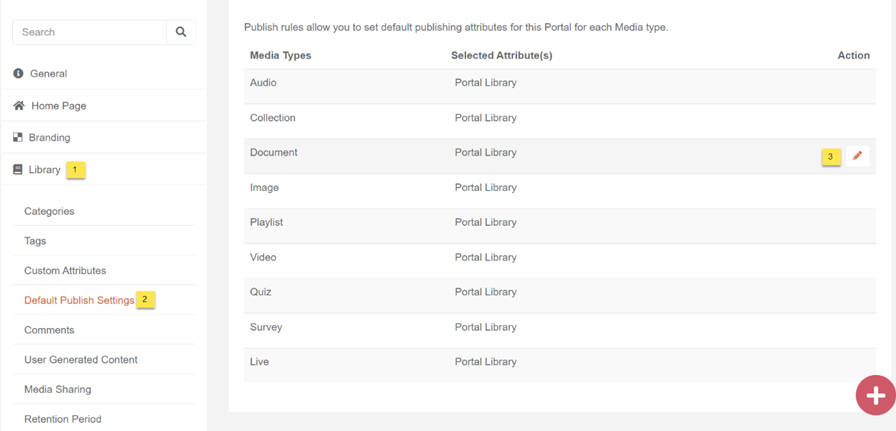Screen dimensions: 896x431
Task: Click the search magnifier icon button
Action: pyautogui.click(x=181, y=32)
